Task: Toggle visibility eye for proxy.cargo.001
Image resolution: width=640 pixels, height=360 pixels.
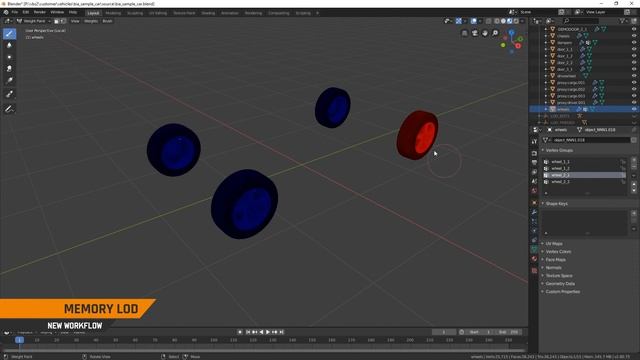Action: coord(634,82)
